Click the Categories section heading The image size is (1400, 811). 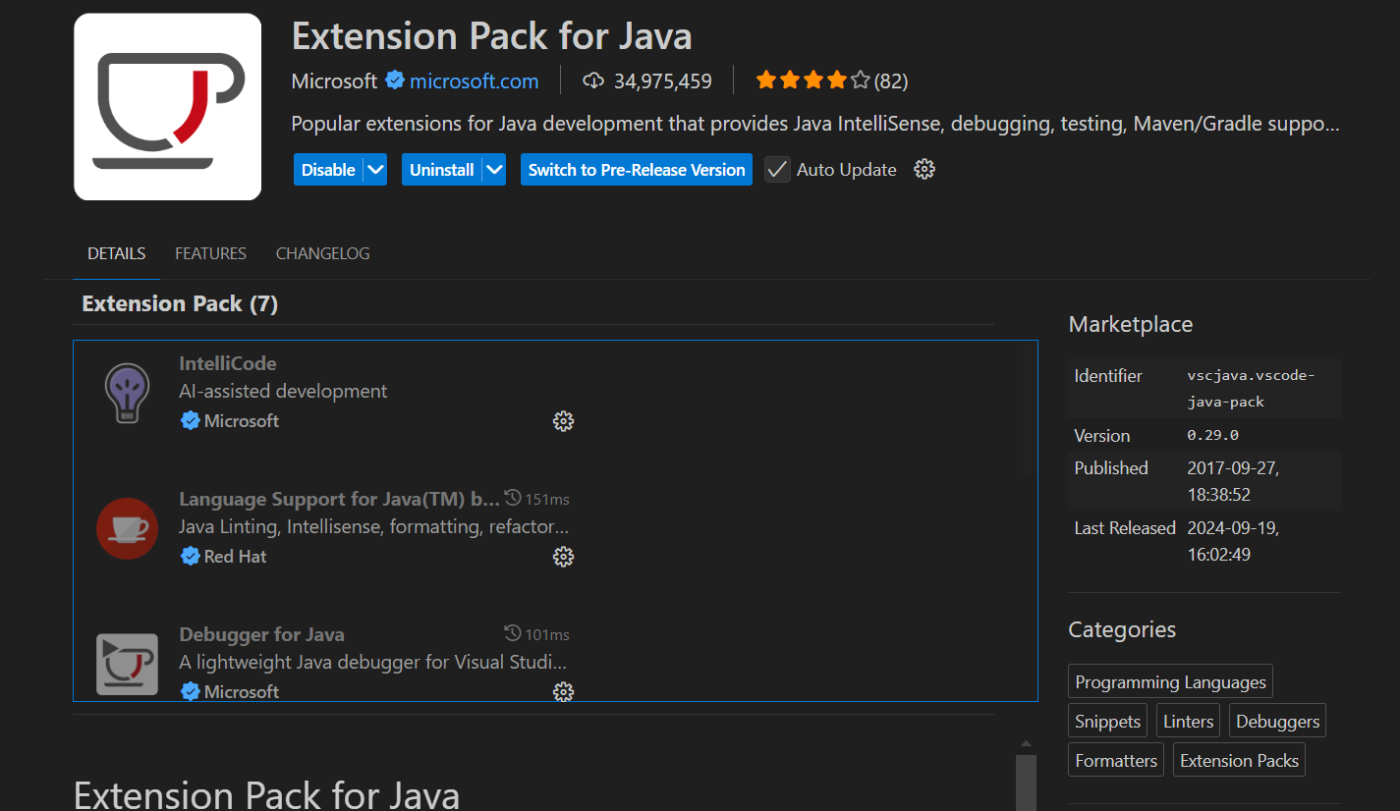1122,629
